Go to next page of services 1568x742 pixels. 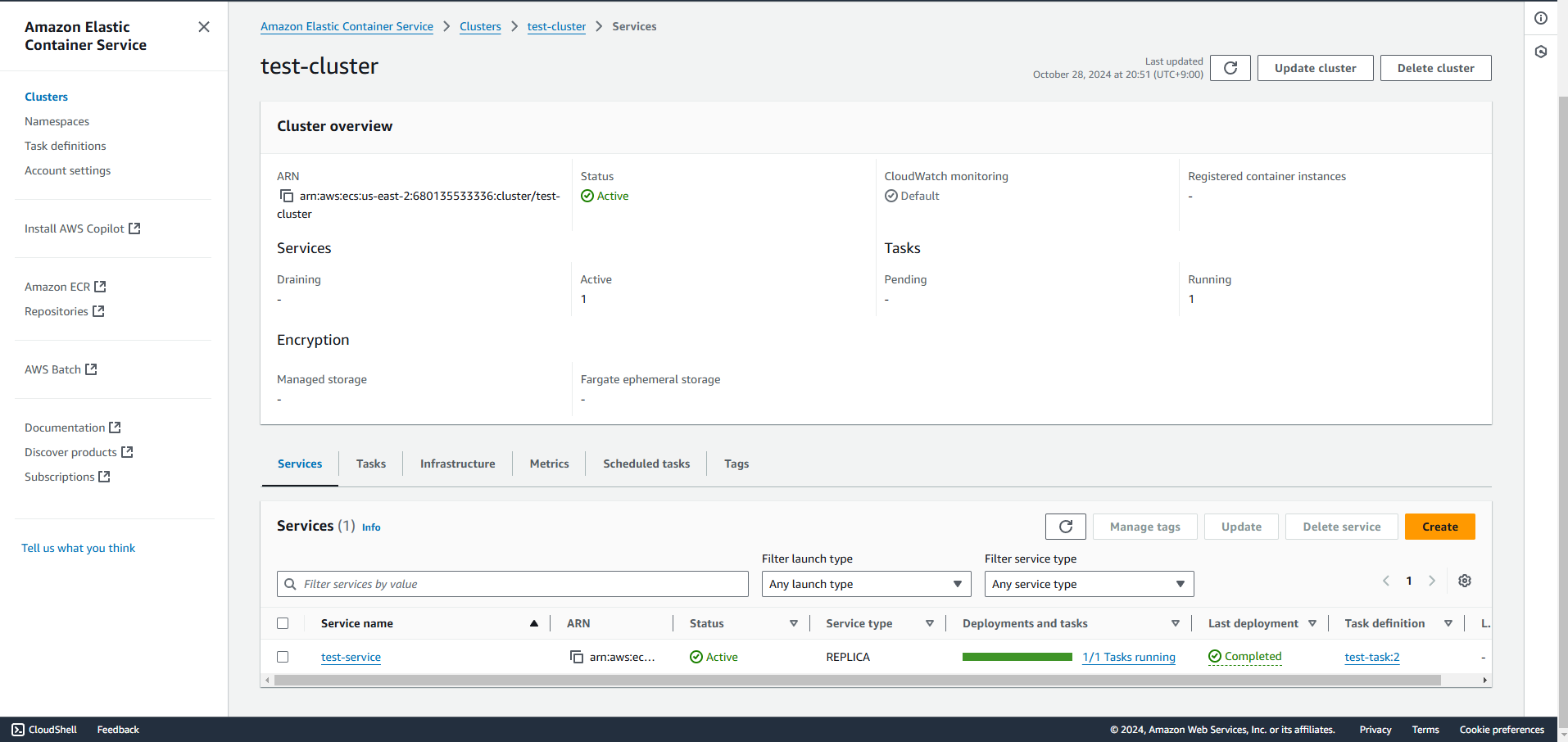coord(1432,581)
